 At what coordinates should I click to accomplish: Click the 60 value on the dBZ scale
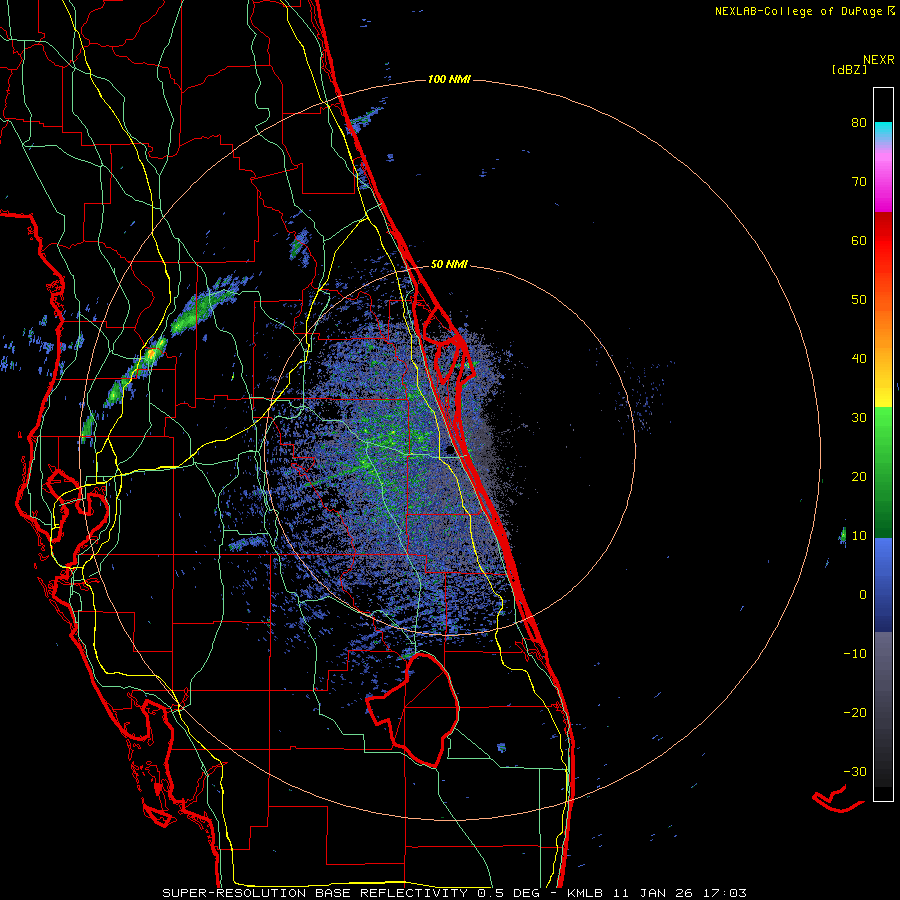click(x=859, y=240)
